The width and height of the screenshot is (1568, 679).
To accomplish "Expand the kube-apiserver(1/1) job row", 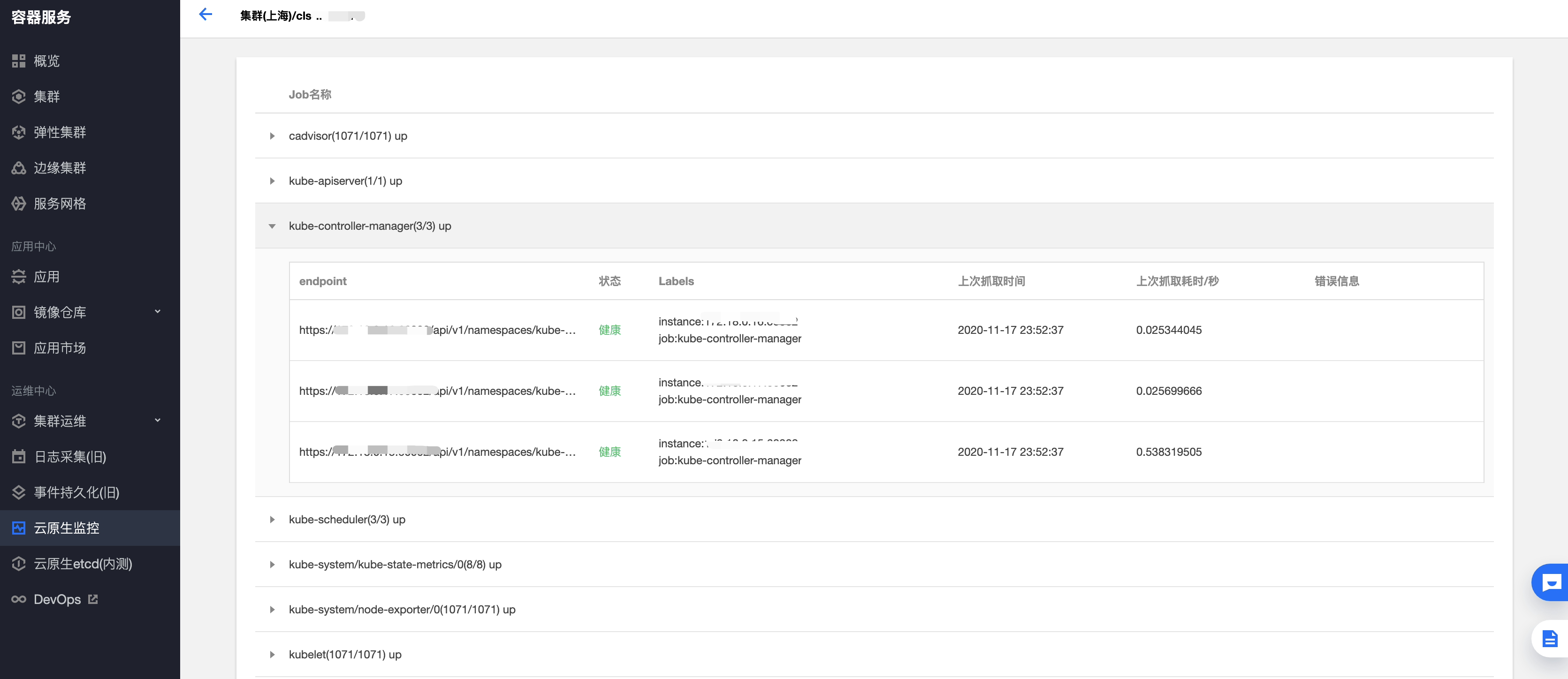I will click(x=272, y=181).
